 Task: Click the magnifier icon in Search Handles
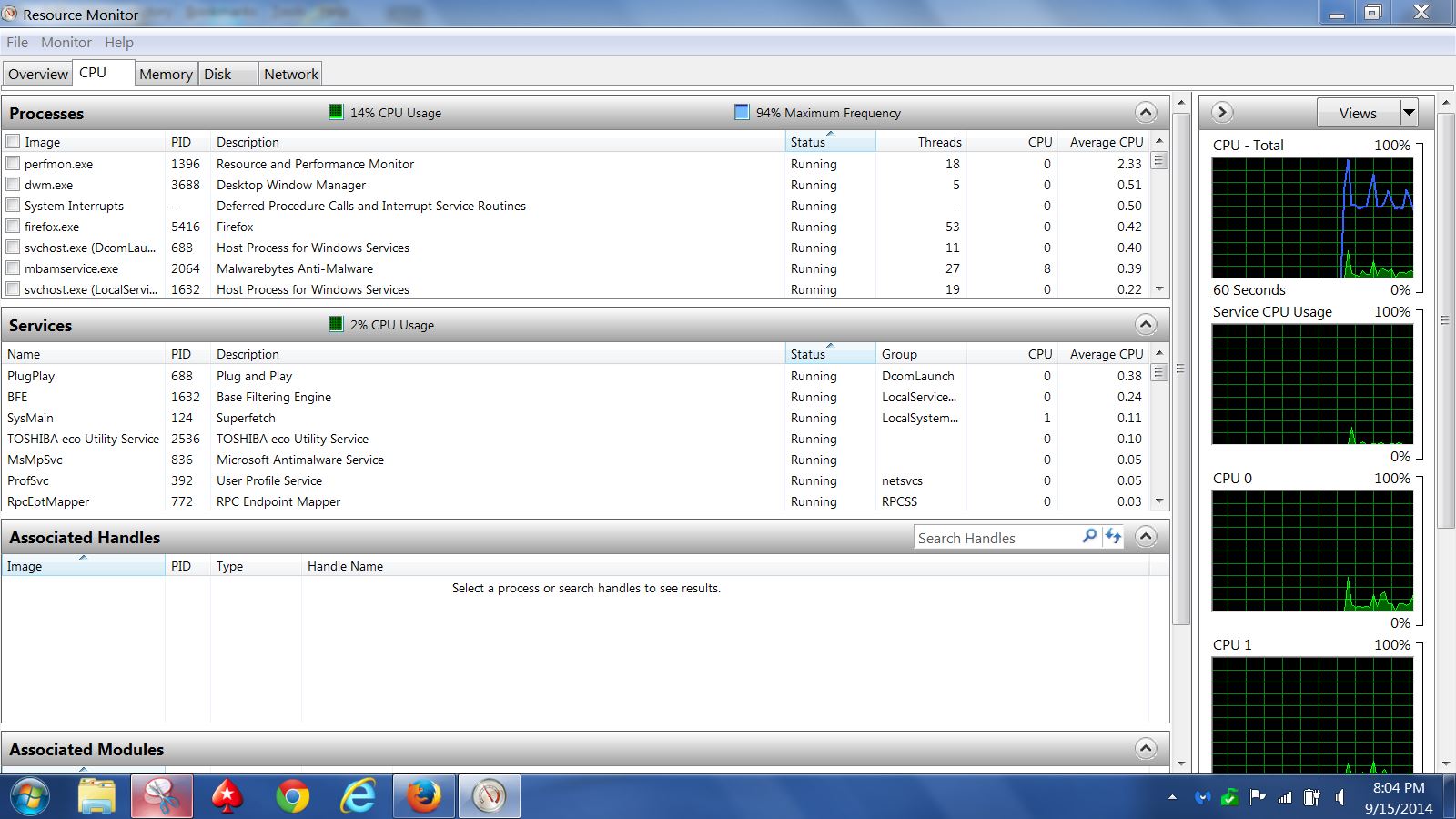click(x=1089, y=537)
